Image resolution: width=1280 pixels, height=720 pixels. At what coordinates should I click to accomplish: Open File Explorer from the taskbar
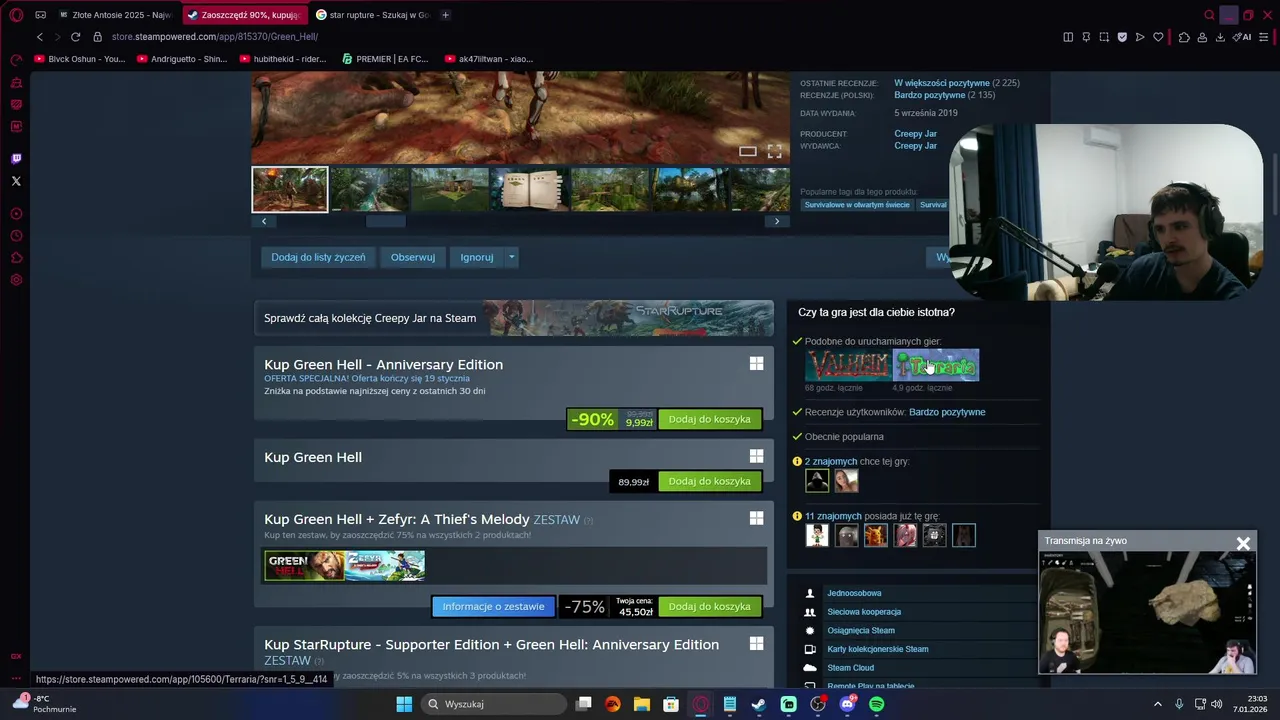tap(642, 704)
